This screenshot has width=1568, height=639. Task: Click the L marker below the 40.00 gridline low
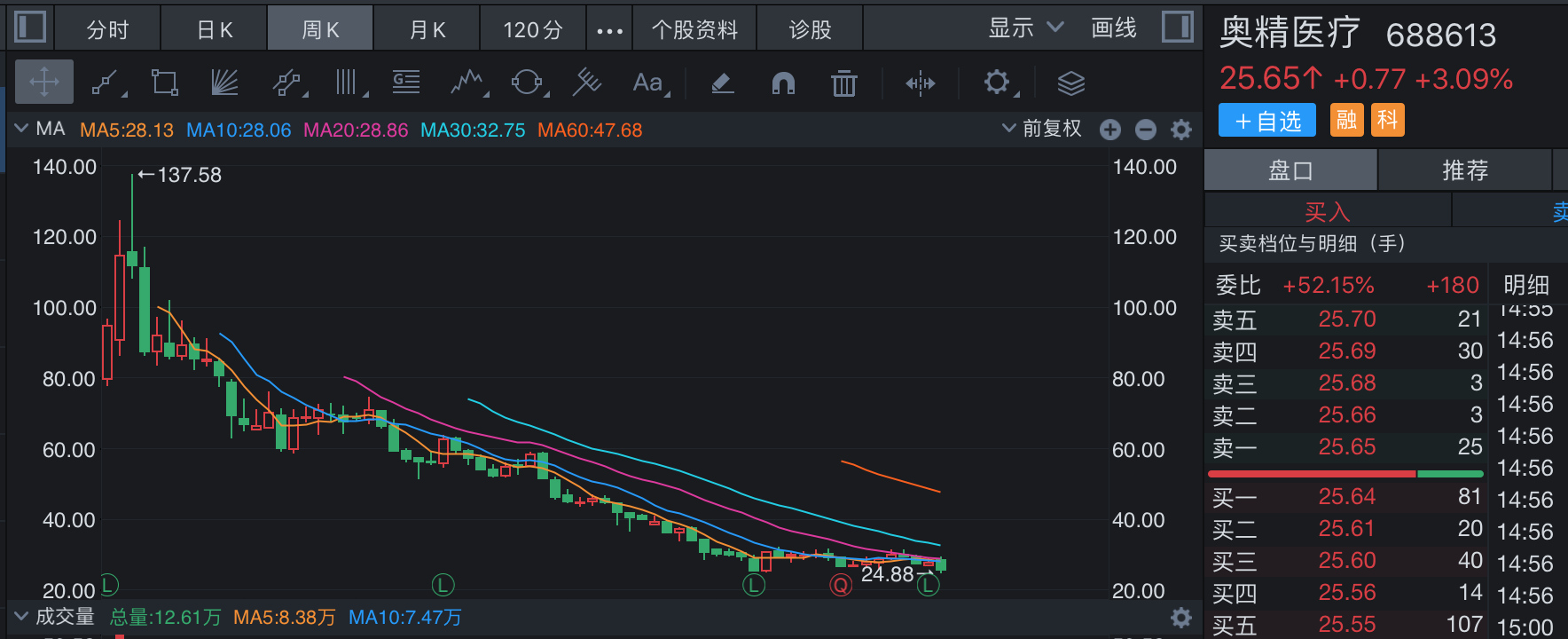(x=754, y=585)
